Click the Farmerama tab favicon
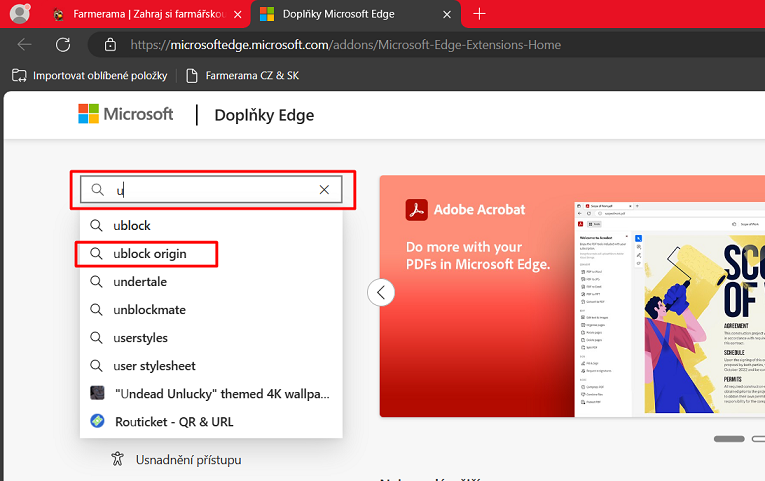The width and height of the screenshot is (765, 481). tap(59, 15)
